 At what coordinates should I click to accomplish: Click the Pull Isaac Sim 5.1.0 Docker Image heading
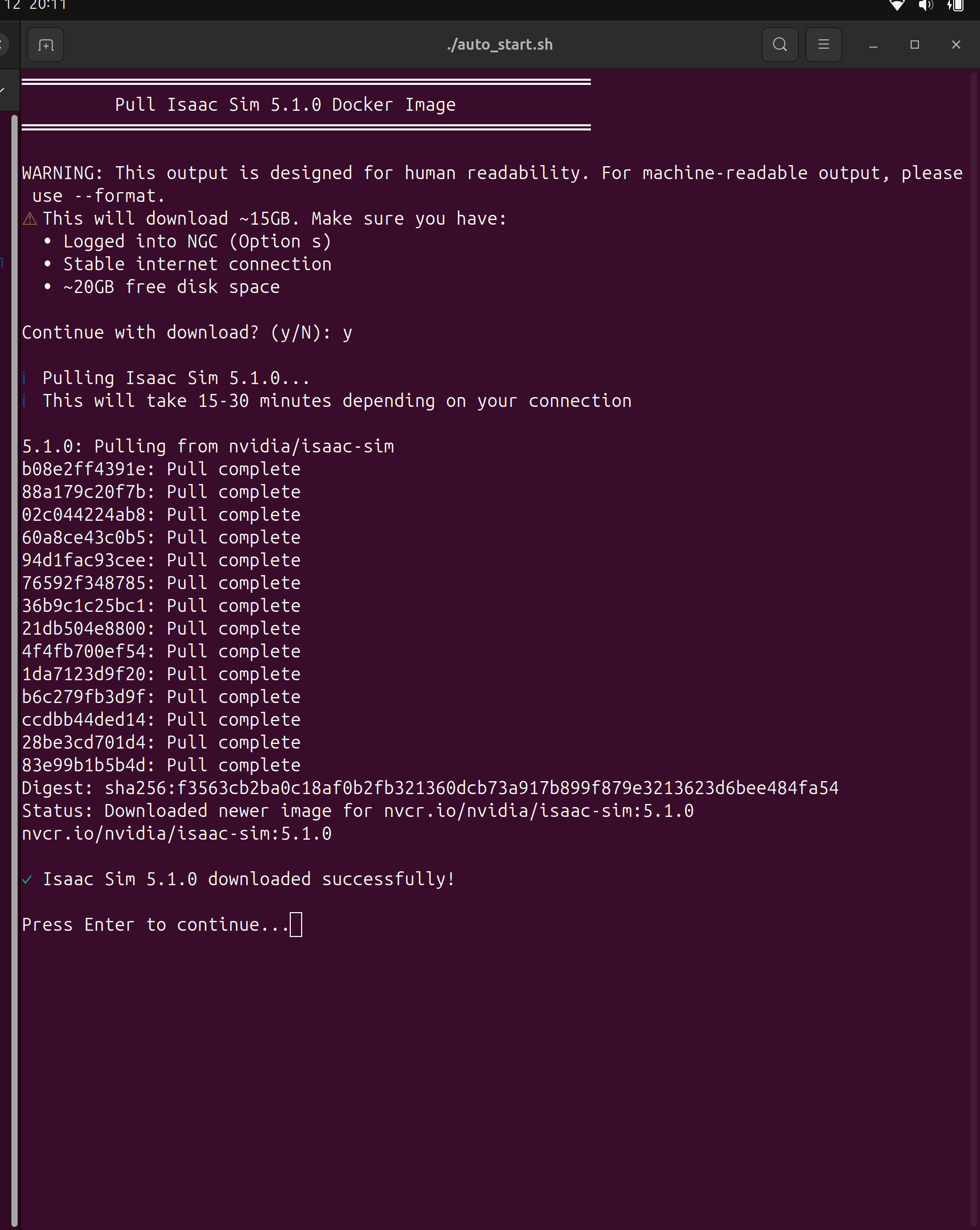[x=285, y=105]
